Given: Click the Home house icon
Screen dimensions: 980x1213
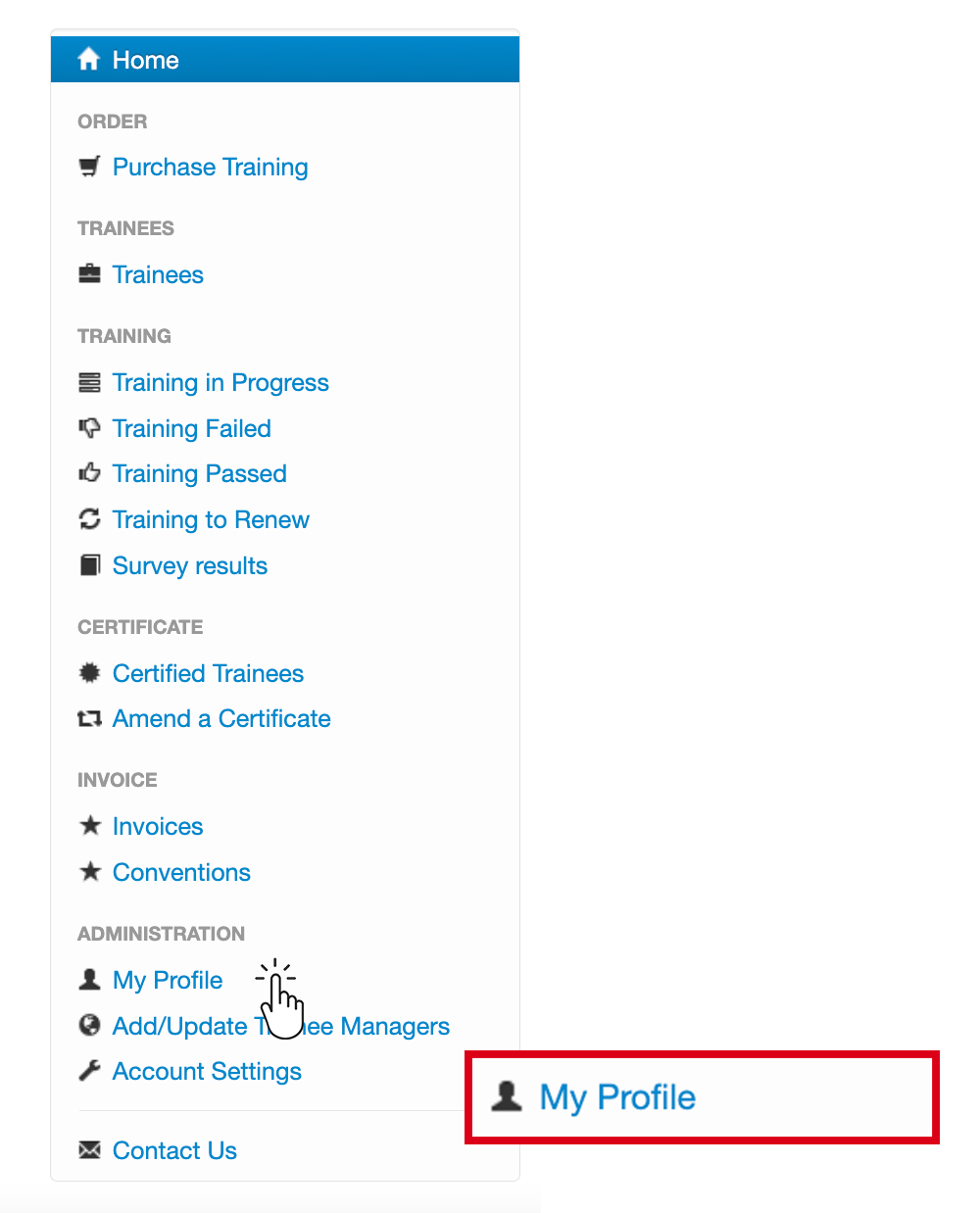Looking at the screenshot, I should pos(89,60).
